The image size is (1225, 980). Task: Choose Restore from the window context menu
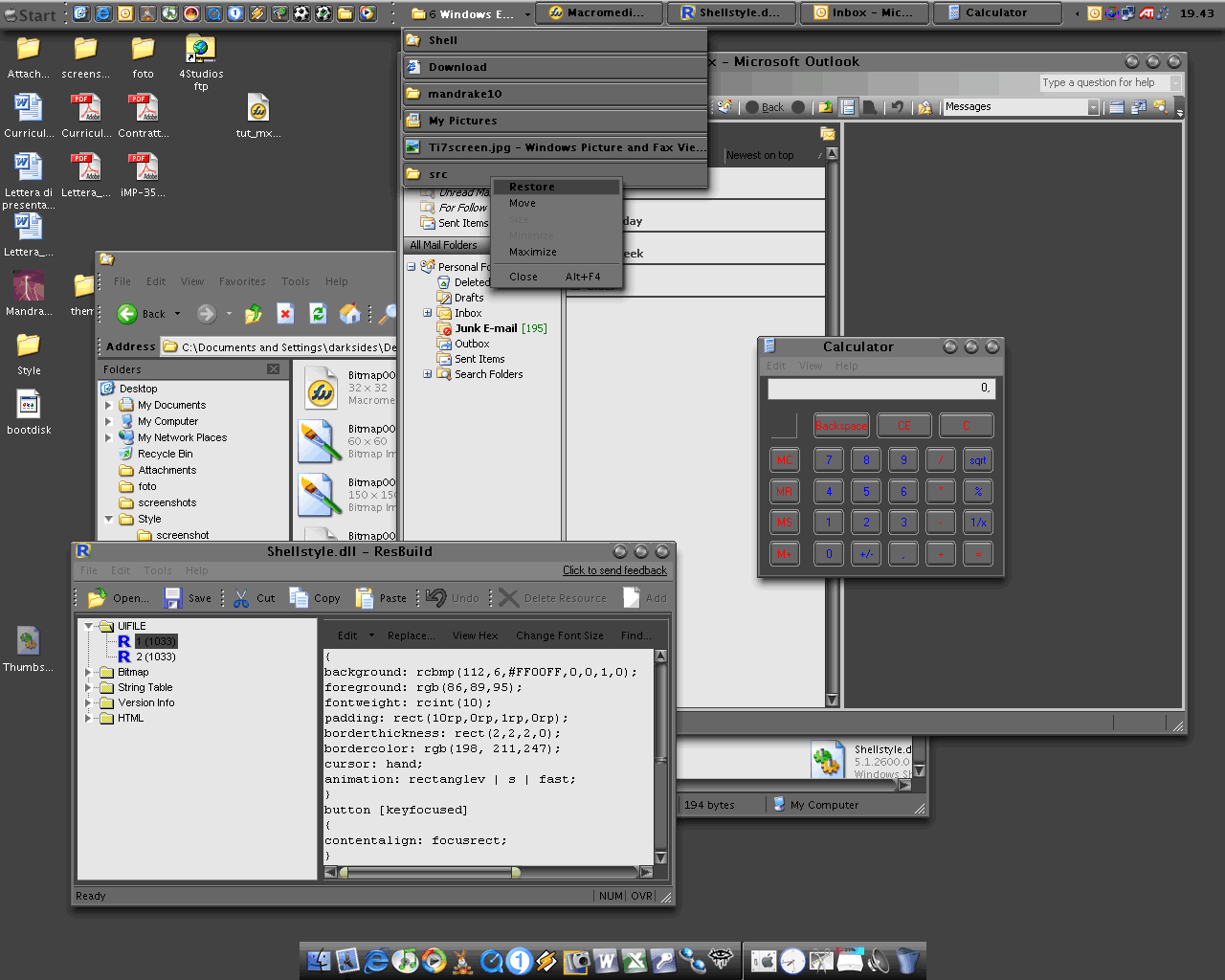(532, 187)
